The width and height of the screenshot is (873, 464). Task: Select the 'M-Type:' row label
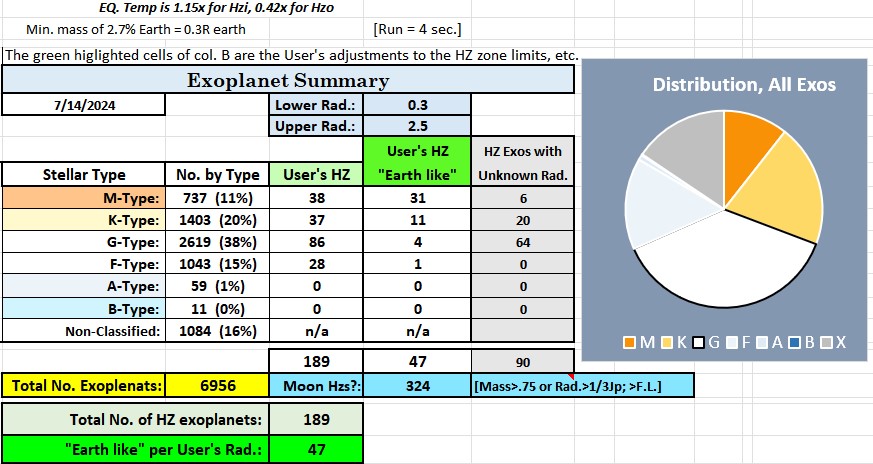[84, 198]
